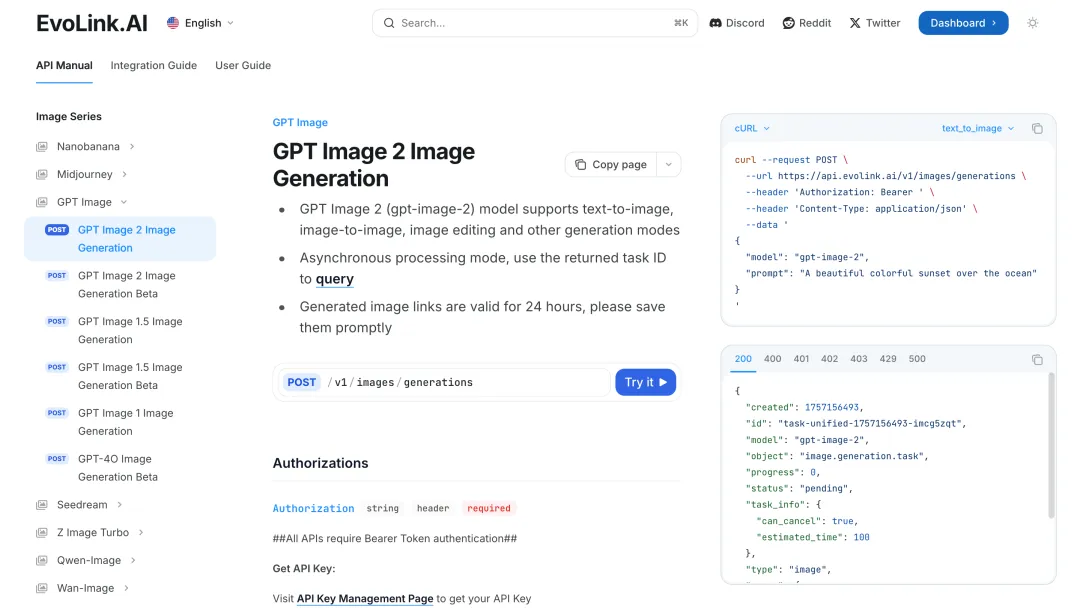This screenshot has width=1080, height=609.
Task: Expand the Seedream section chevron
Action: tap(120, 505)
